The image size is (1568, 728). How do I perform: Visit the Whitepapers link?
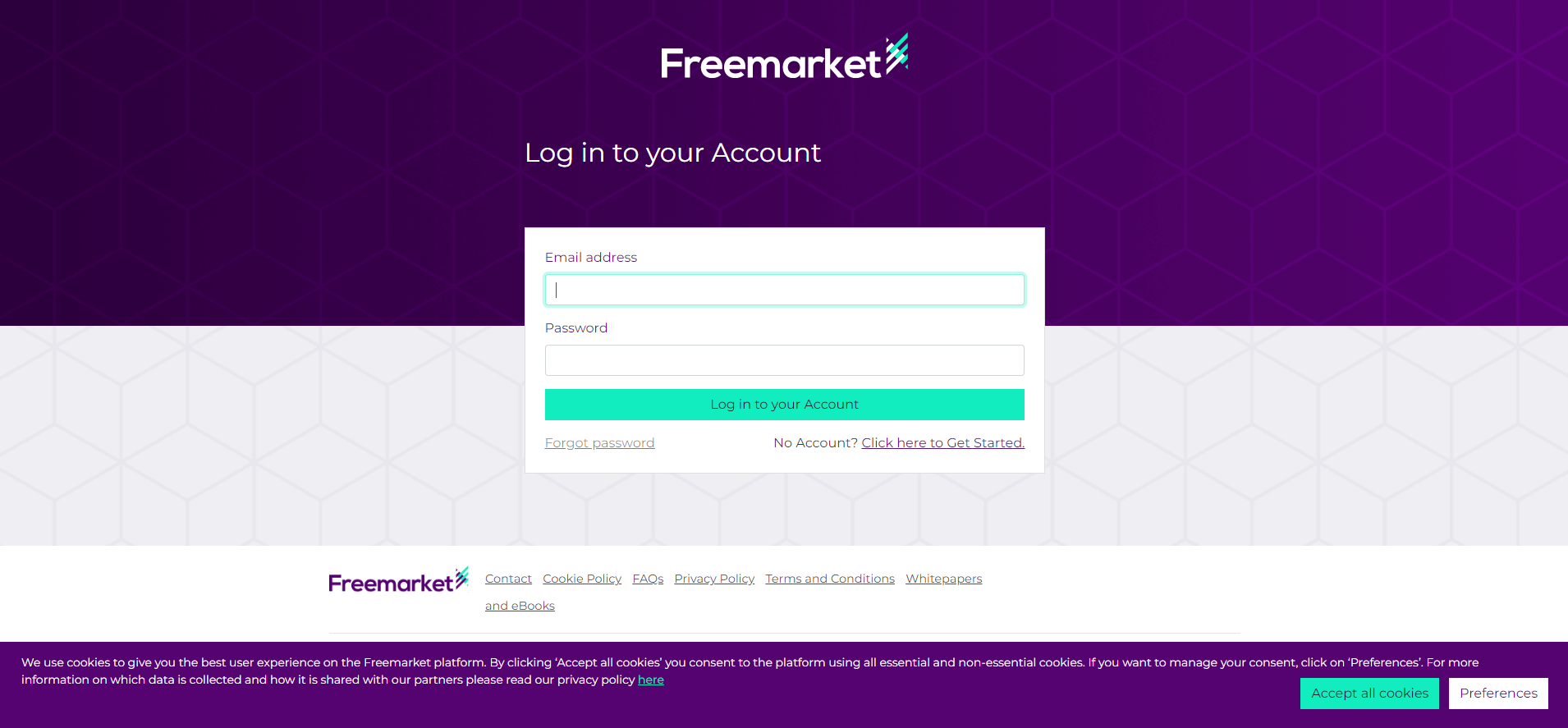coord(943,579)
